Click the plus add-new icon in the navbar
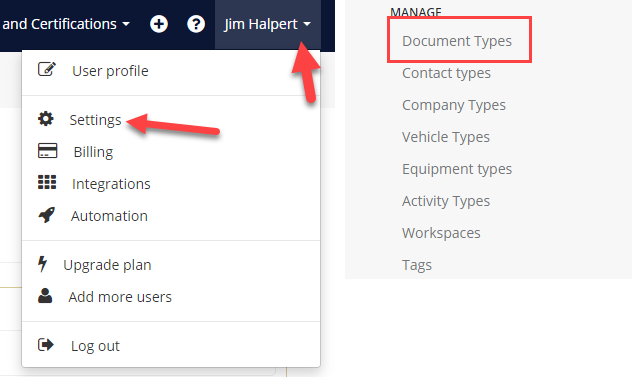632x377 pixels. pos(159,24)
